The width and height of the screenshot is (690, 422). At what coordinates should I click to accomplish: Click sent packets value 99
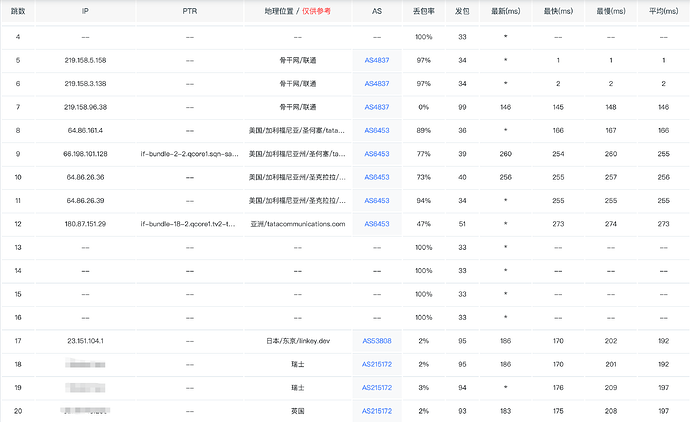(x=462, y=107)
